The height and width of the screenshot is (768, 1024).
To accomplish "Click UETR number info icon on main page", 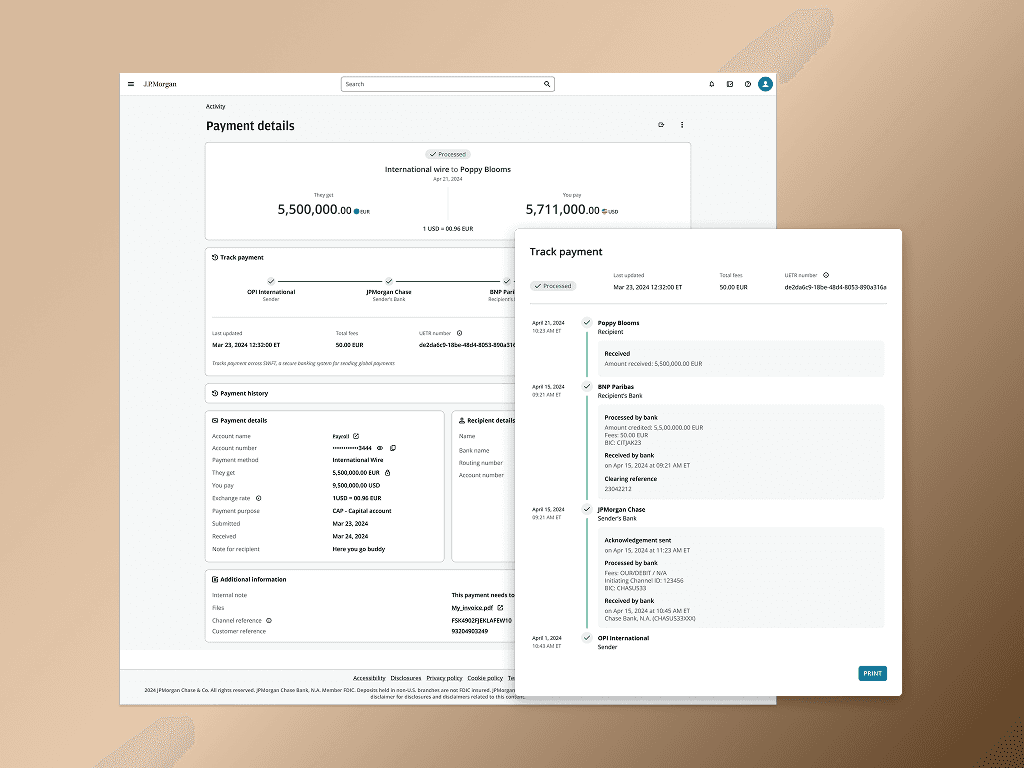I will tap(459, 333).
